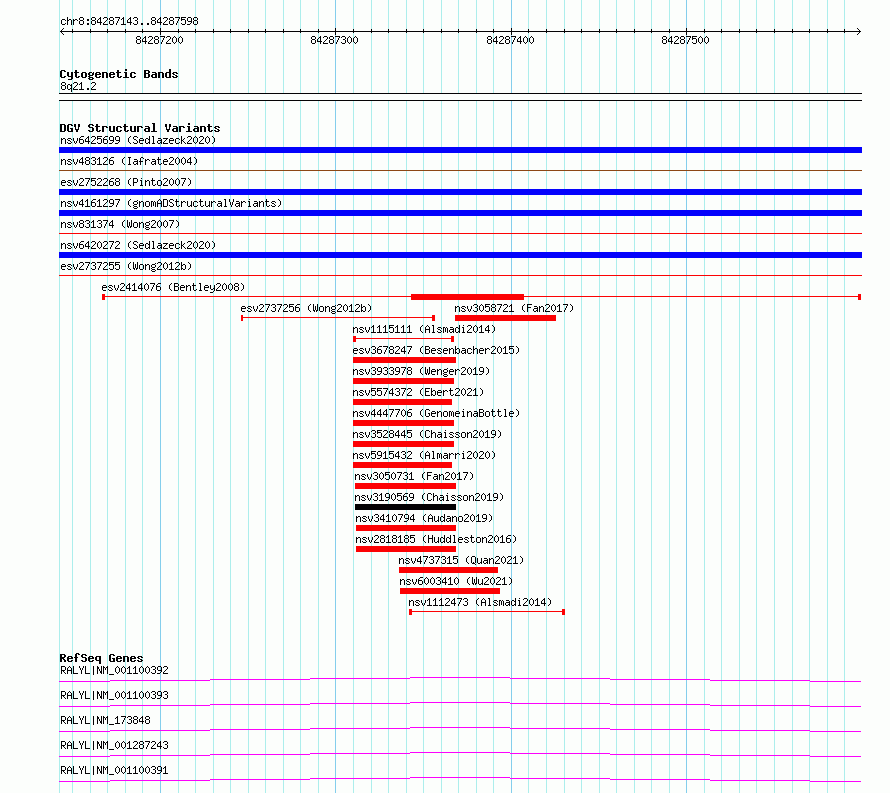890x793 pixels.
Task: Click the red bar under nsv2818185
Action: tap(406, 549)
